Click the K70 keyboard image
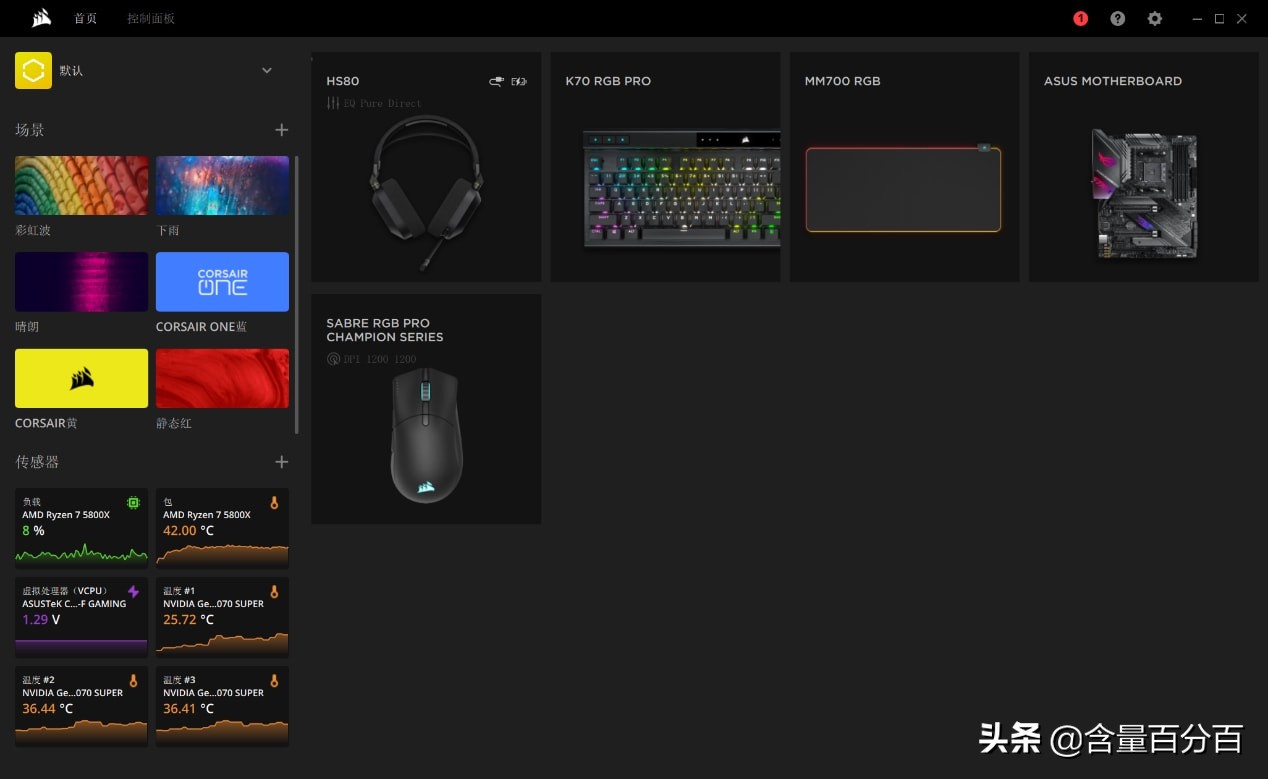The width and height of the screenshot is (1268, 779). click(x=682, y=189)
